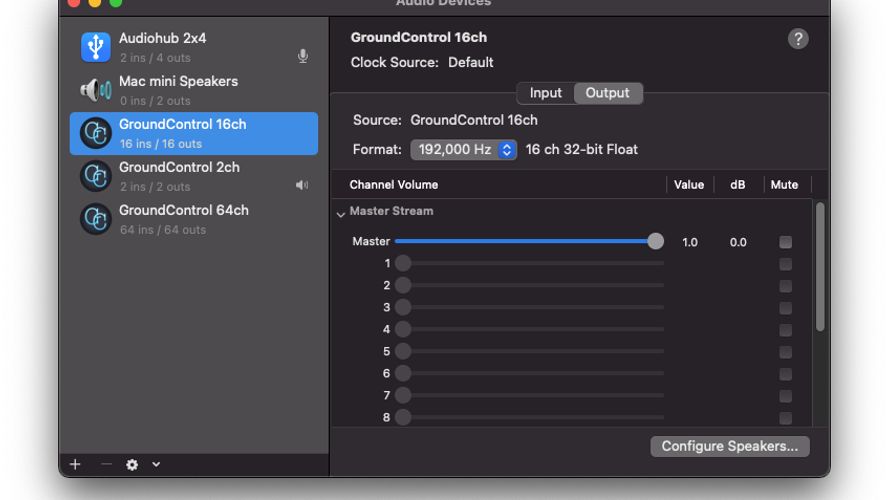The image size is (888, 500).
Task: Click the GroundControl 64ch device icon
Action: coord(96,219)
